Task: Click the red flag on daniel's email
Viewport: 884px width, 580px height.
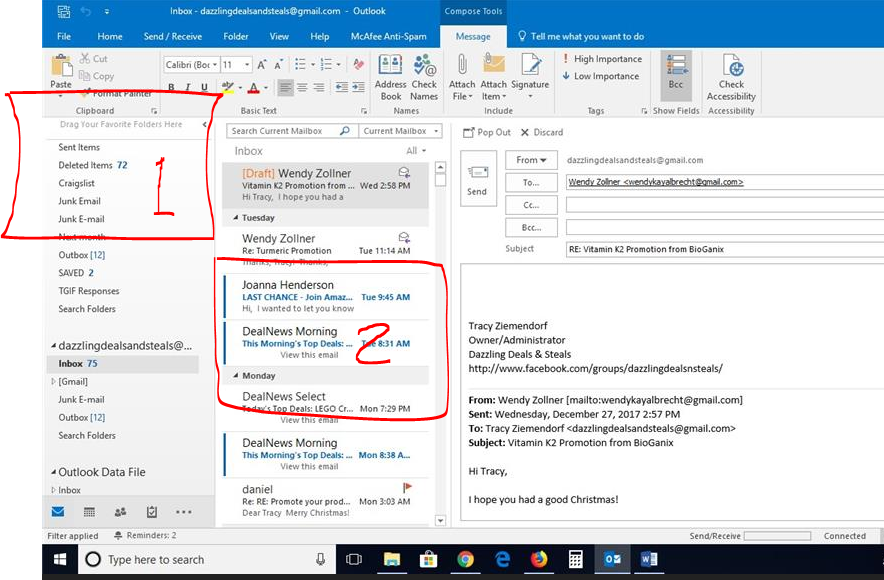Action: pyautogui.click(x=407, y=487)
